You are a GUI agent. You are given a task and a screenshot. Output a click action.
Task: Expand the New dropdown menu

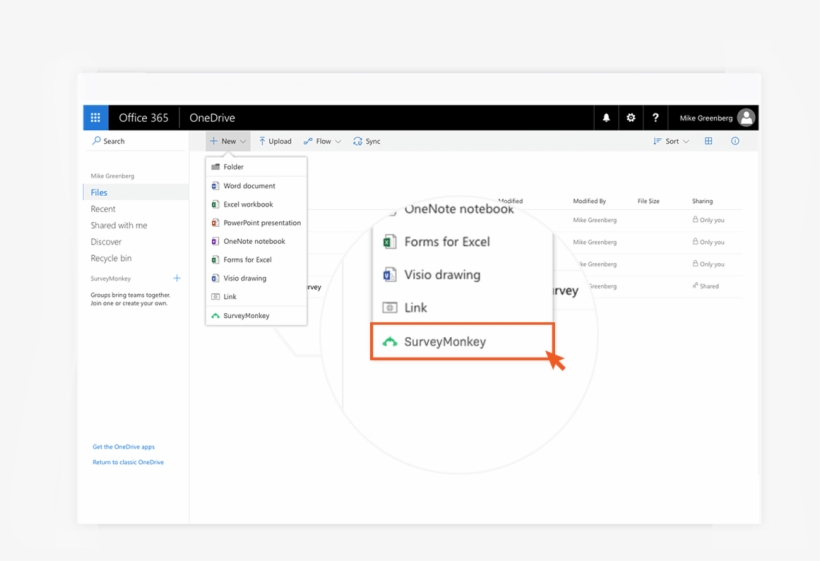(228, 141)
